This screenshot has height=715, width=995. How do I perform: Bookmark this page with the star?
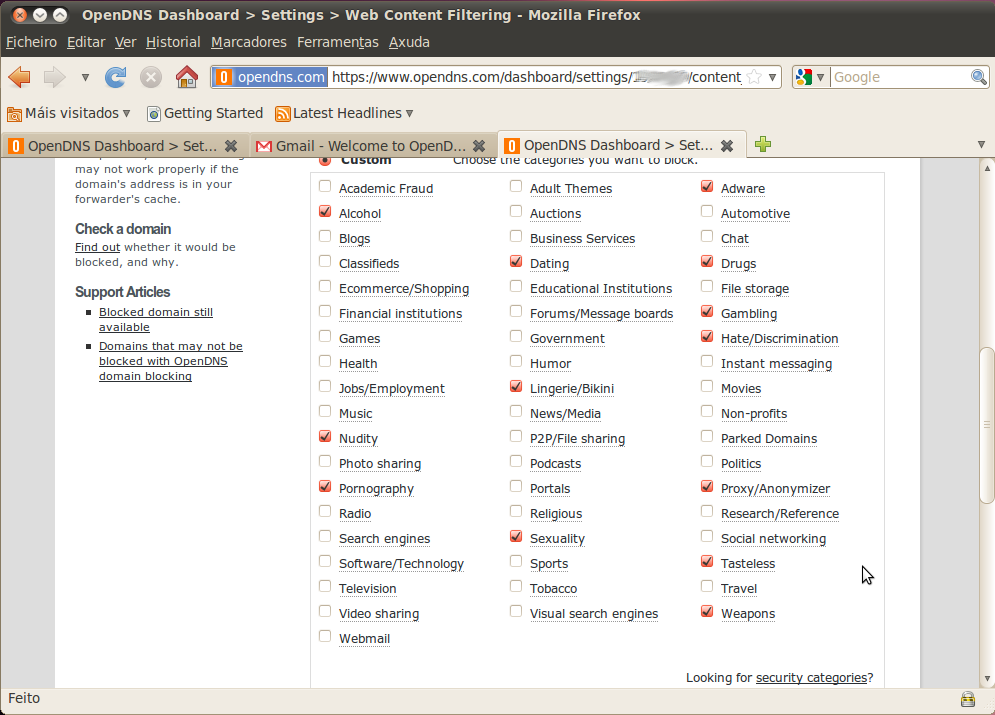[754, 77]
